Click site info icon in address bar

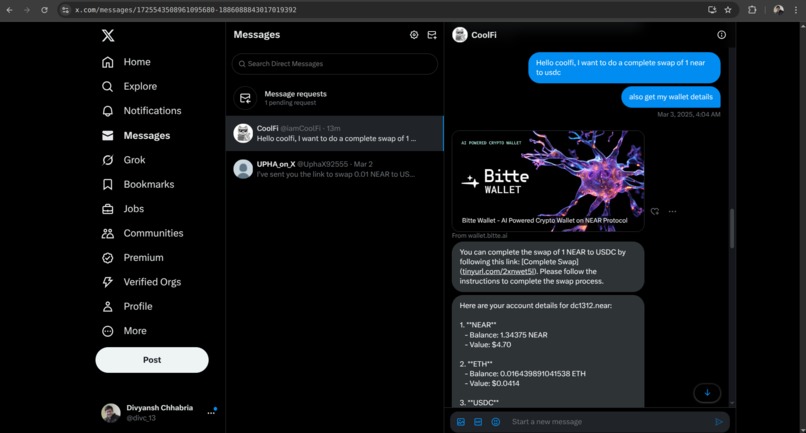(x=65, y=10)
